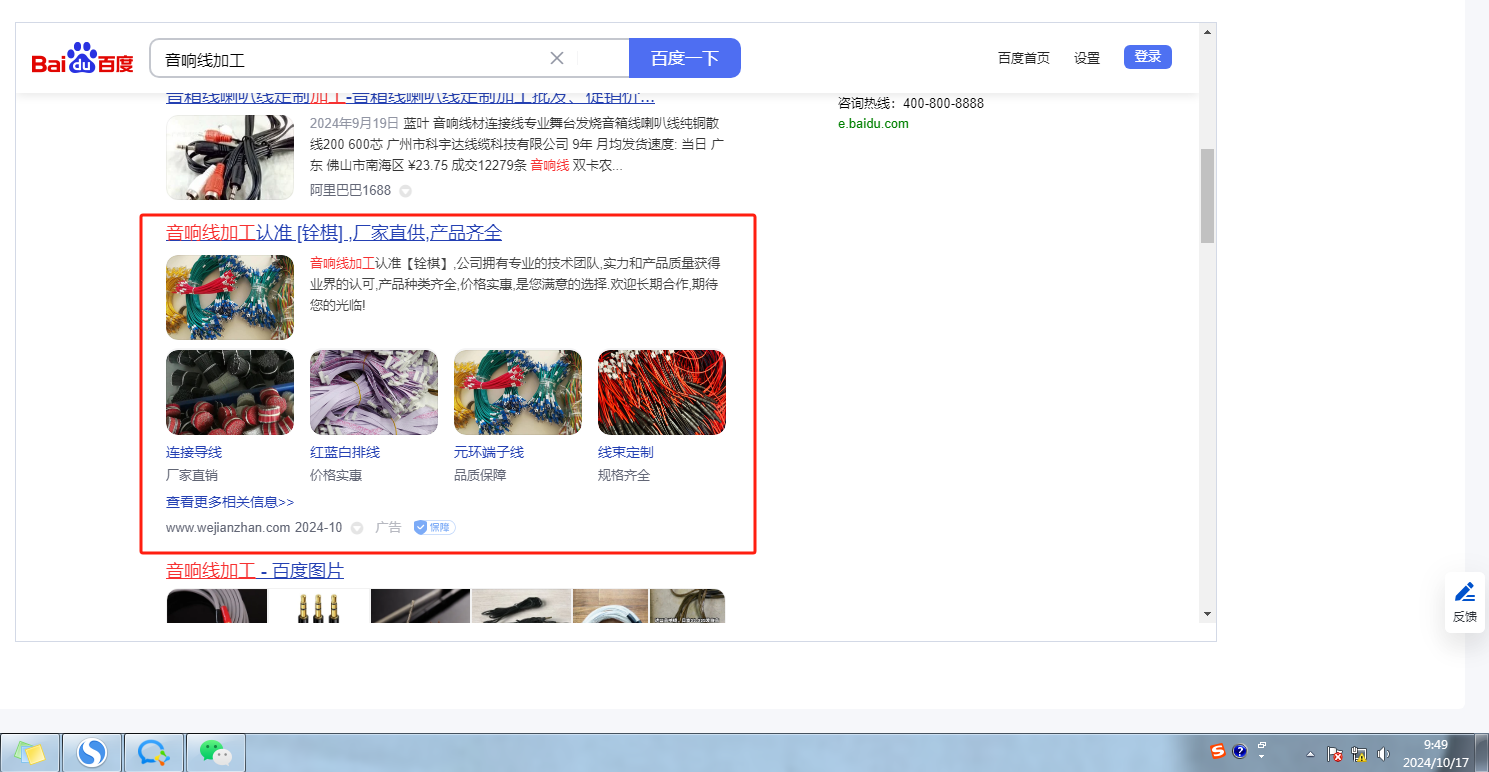Click the 广告 ad label
This screenshot has width=1489, height=772.
coord(388,527)
